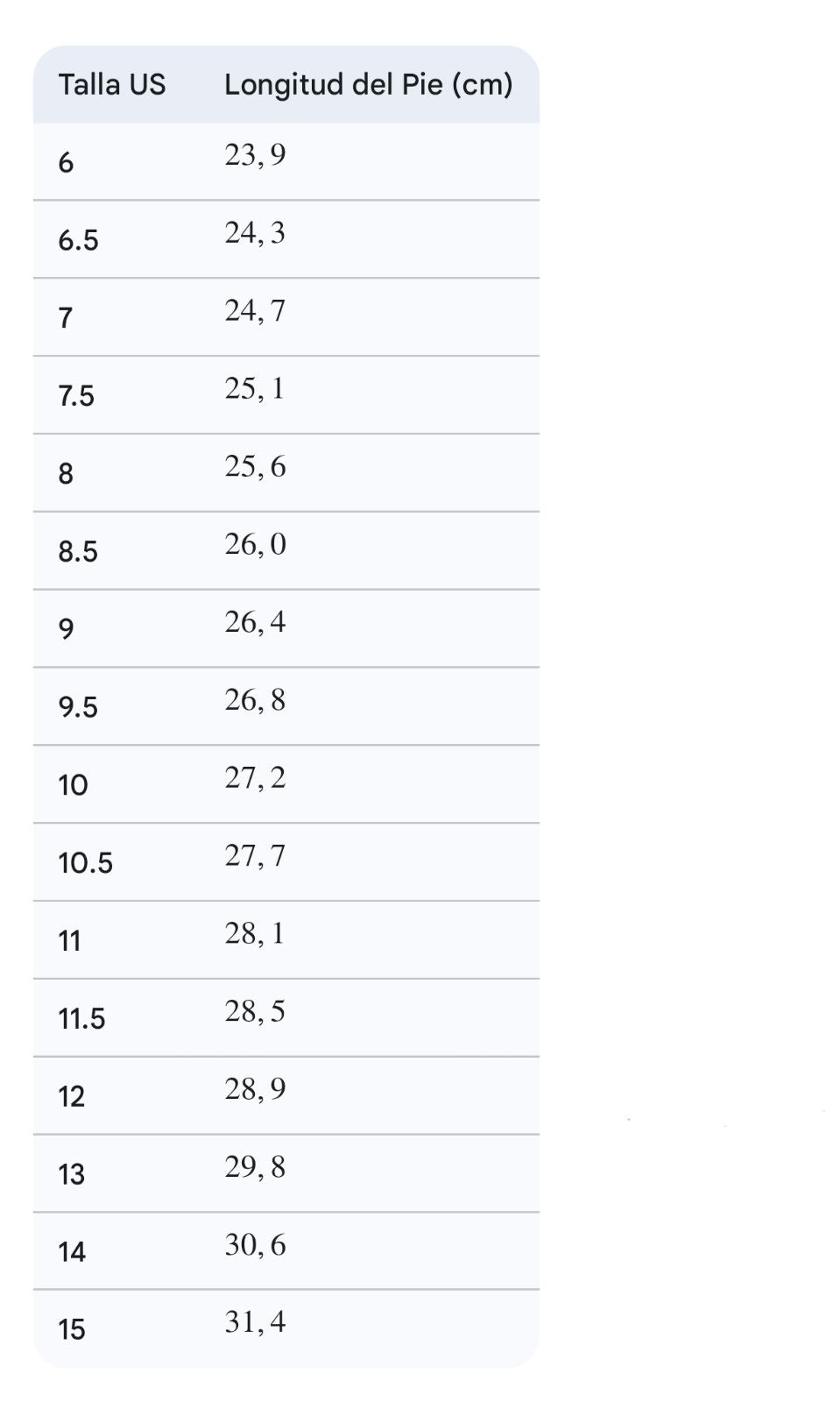Select the size 10 row label
Image resolution: width=840 pixels, height=1402 pixels.
click(73, 785)
